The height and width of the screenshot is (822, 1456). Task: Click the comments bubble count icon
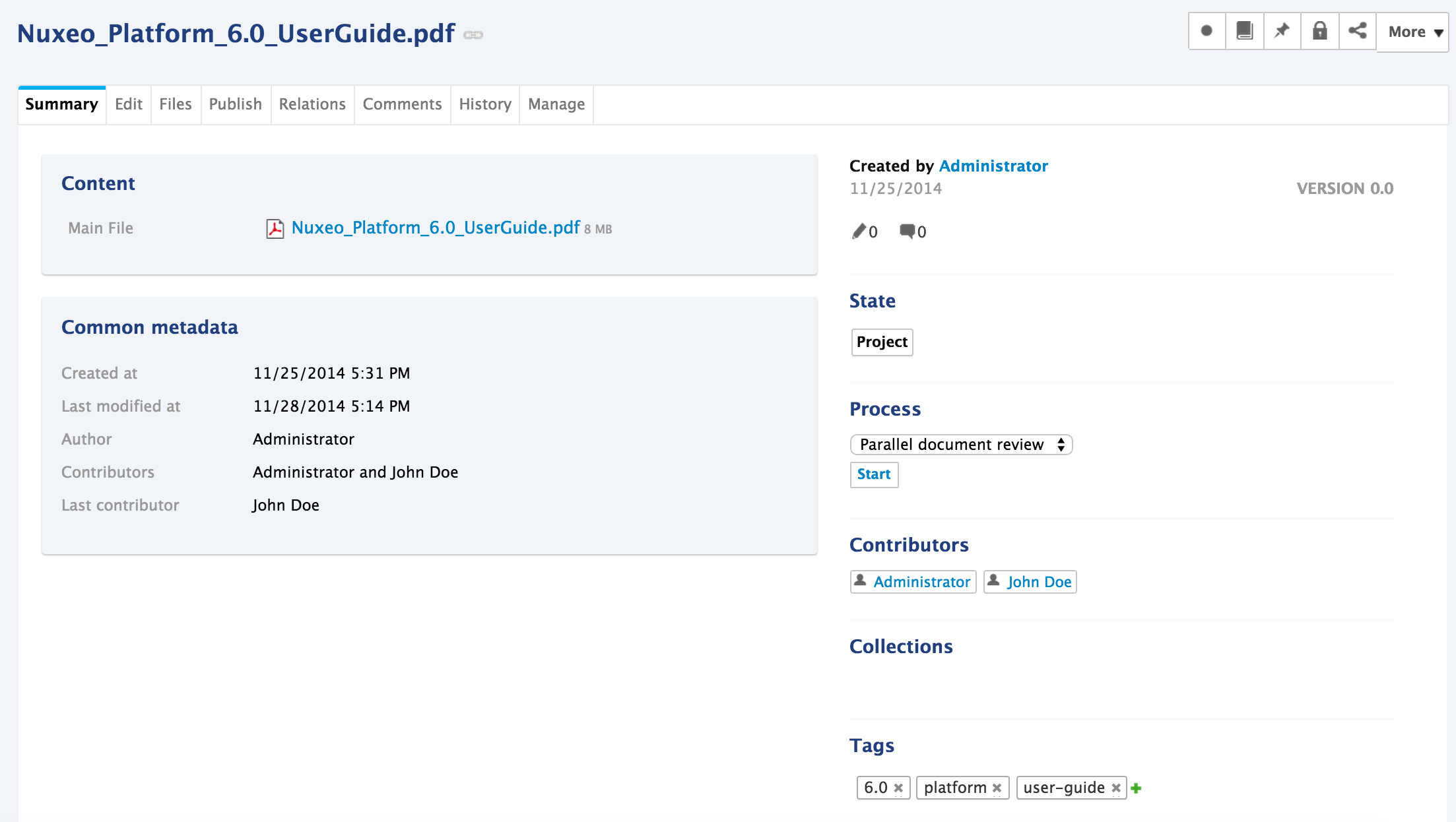908,231
